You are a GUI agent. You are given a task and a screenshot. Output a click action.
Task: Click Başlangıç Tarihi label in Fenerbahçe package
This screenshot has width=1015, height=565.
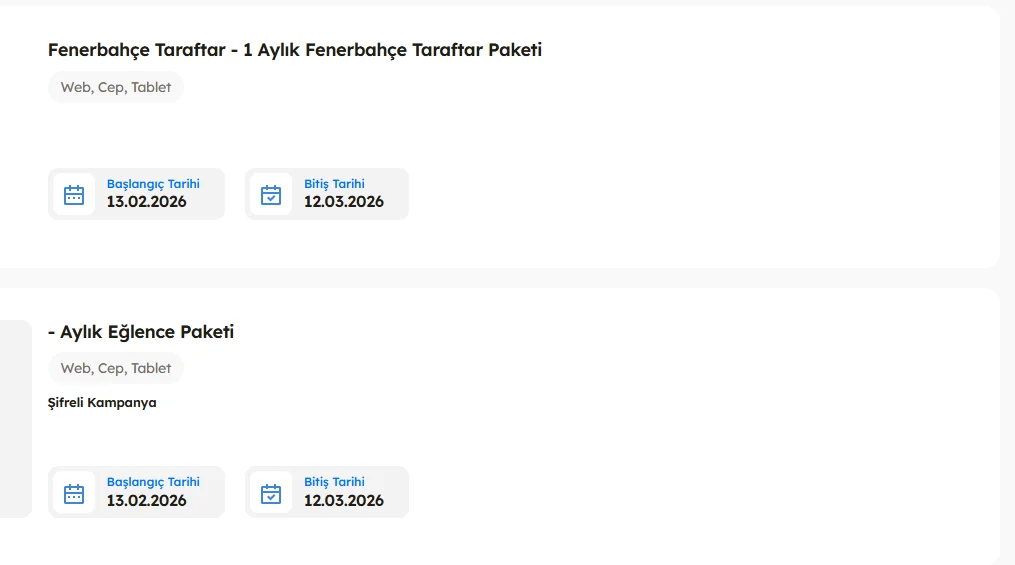(153, 184)
